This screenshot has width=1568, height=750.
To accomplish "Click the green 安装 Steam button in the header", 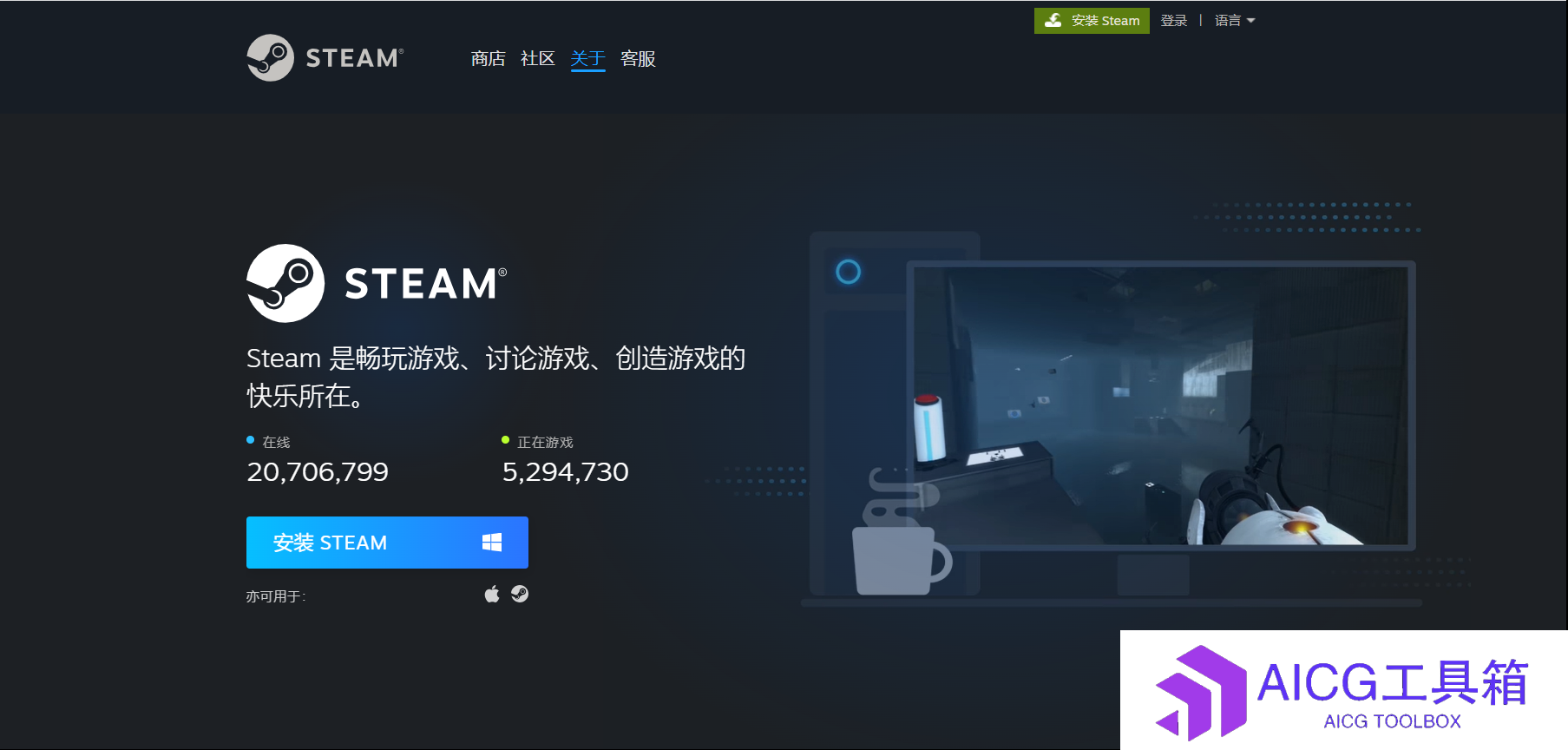I will tap(1092, 21).
